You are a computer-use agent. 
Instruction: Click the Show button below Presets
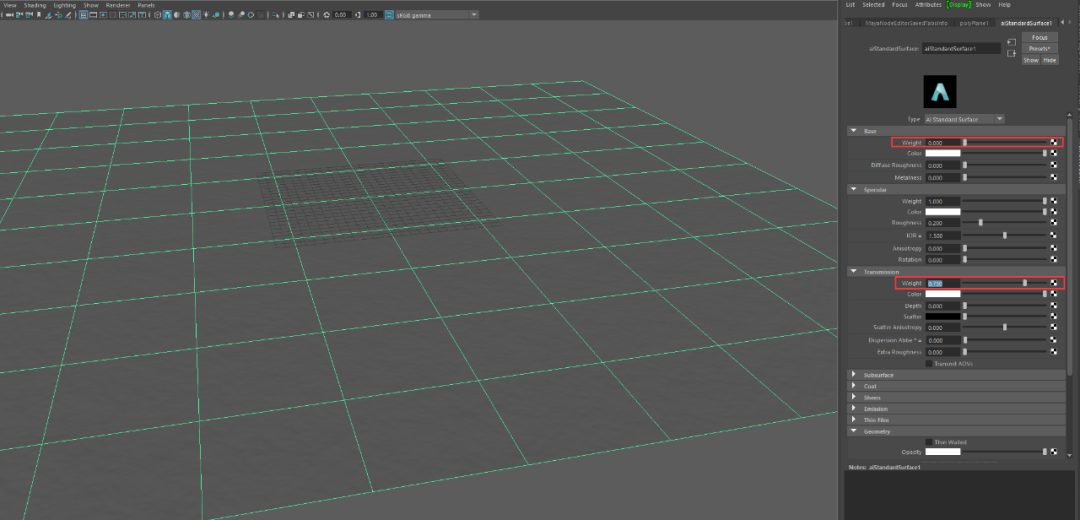coord(1030,60)
